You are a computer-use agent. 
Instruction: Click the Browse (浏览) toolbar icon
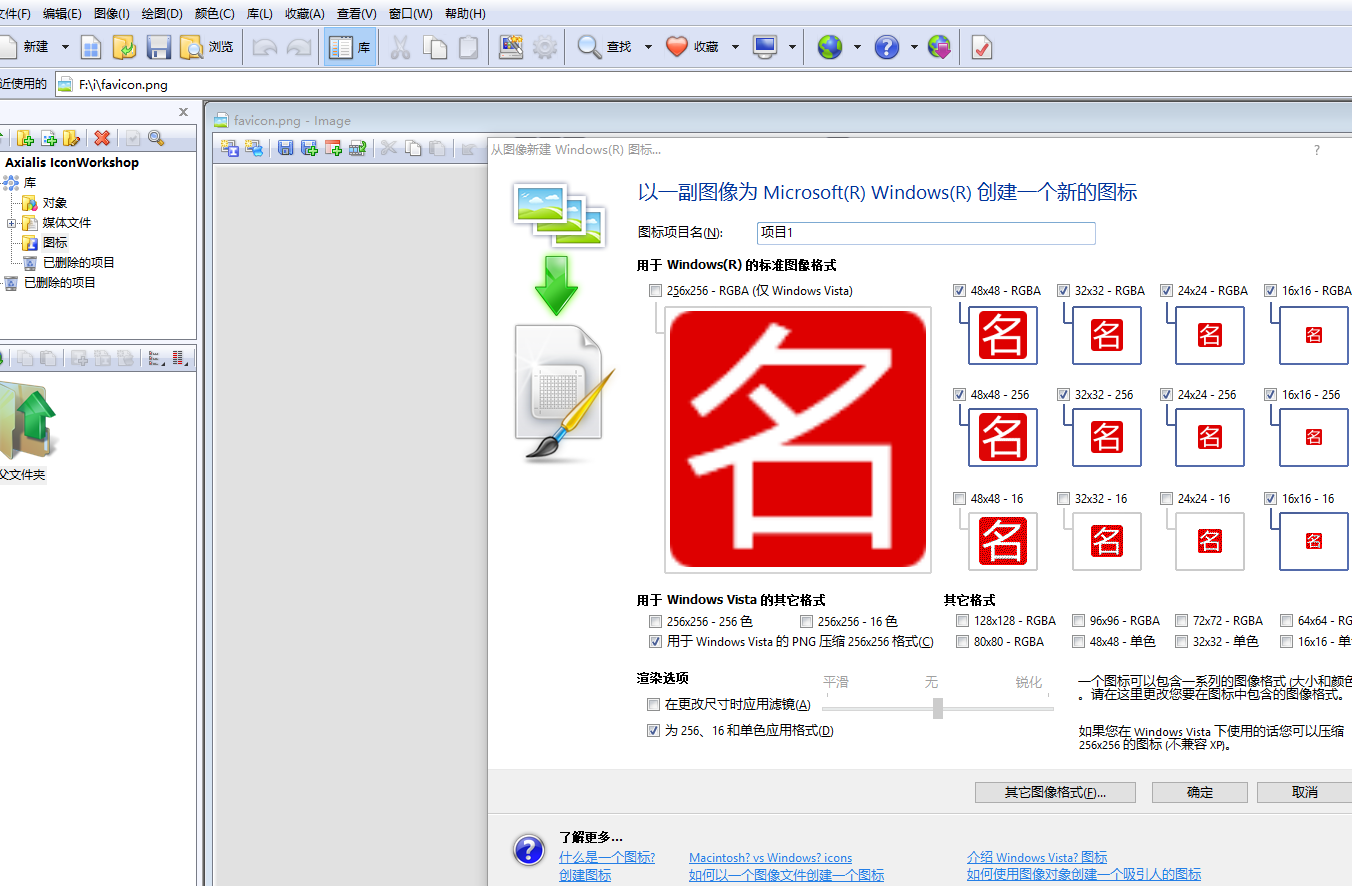[207, 47]
